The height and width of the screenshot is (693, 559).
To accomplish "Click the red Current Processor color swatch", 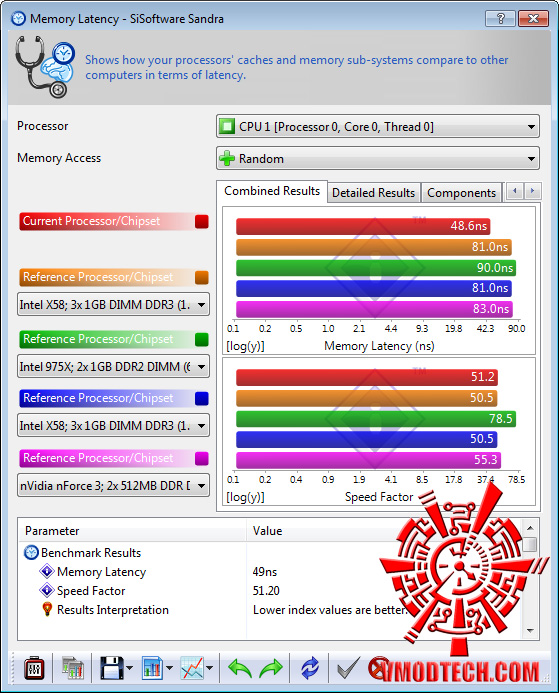I will (202, 221).
